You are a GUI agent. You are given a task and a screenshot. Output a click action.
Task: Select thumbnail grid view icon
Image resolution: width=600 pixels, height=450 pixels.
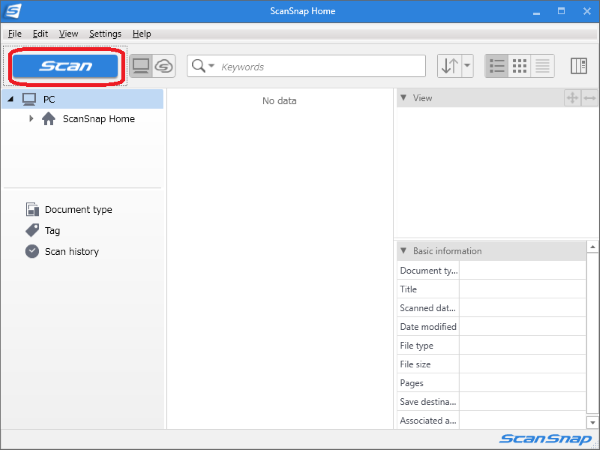point(520,66)
